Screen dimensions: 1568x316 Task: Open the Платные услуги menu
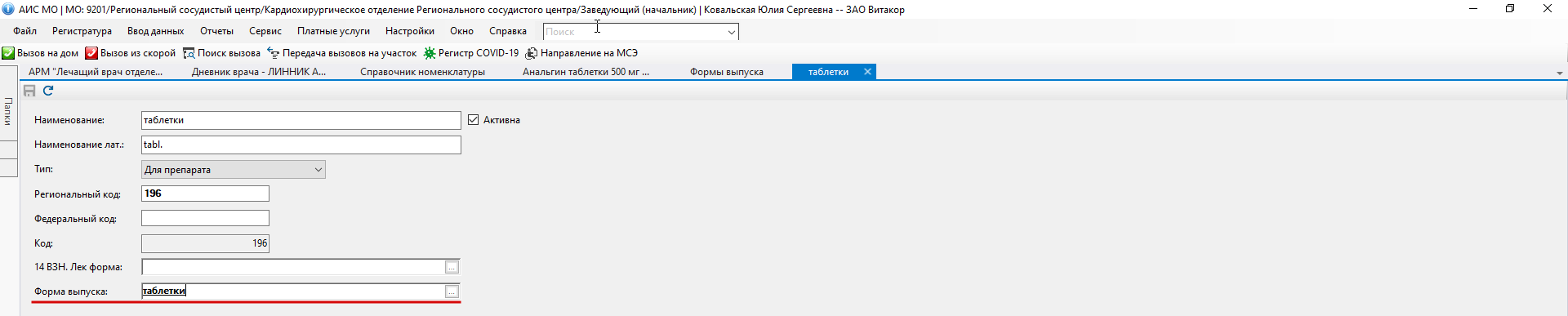(333, 31)
